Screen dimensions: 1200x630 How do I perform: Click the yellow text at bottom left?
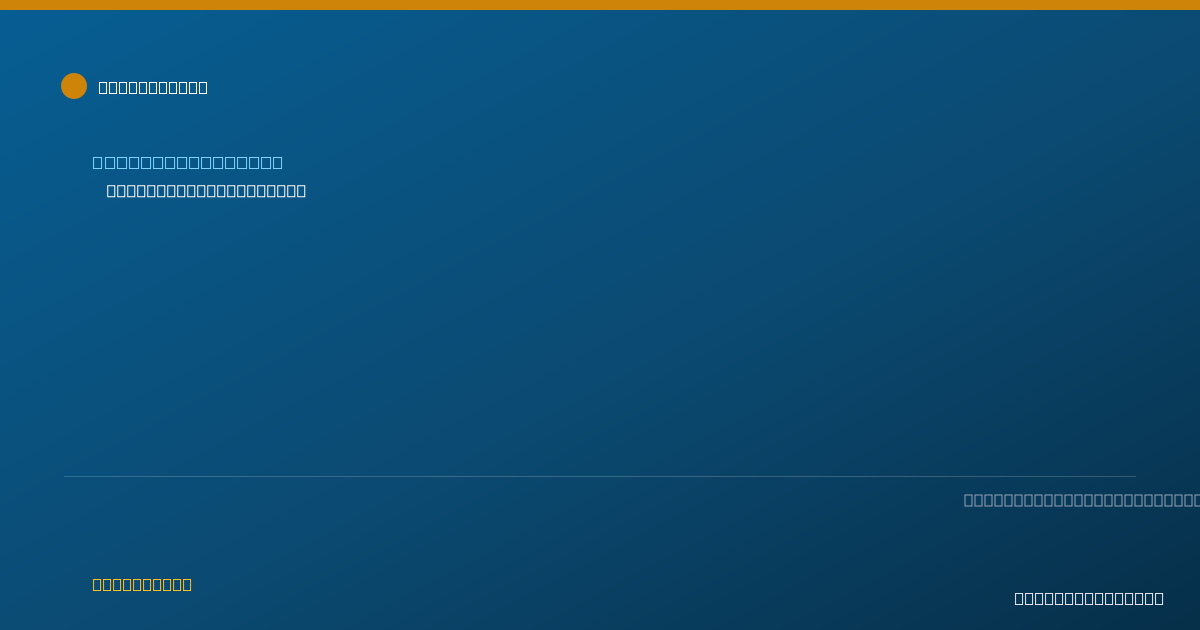[x=142, y=584]
